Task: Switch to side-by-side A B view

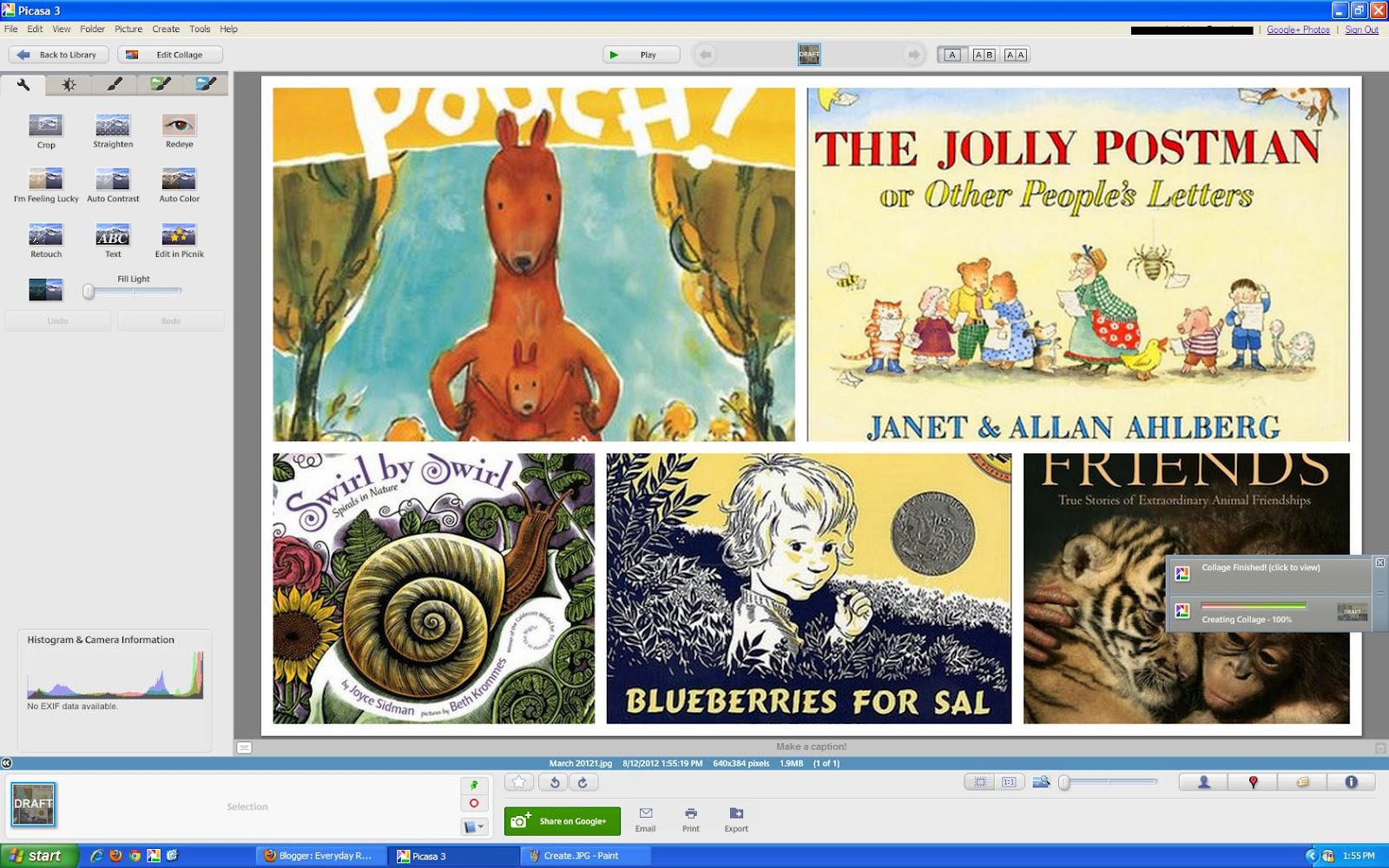Action: [984, 55]
